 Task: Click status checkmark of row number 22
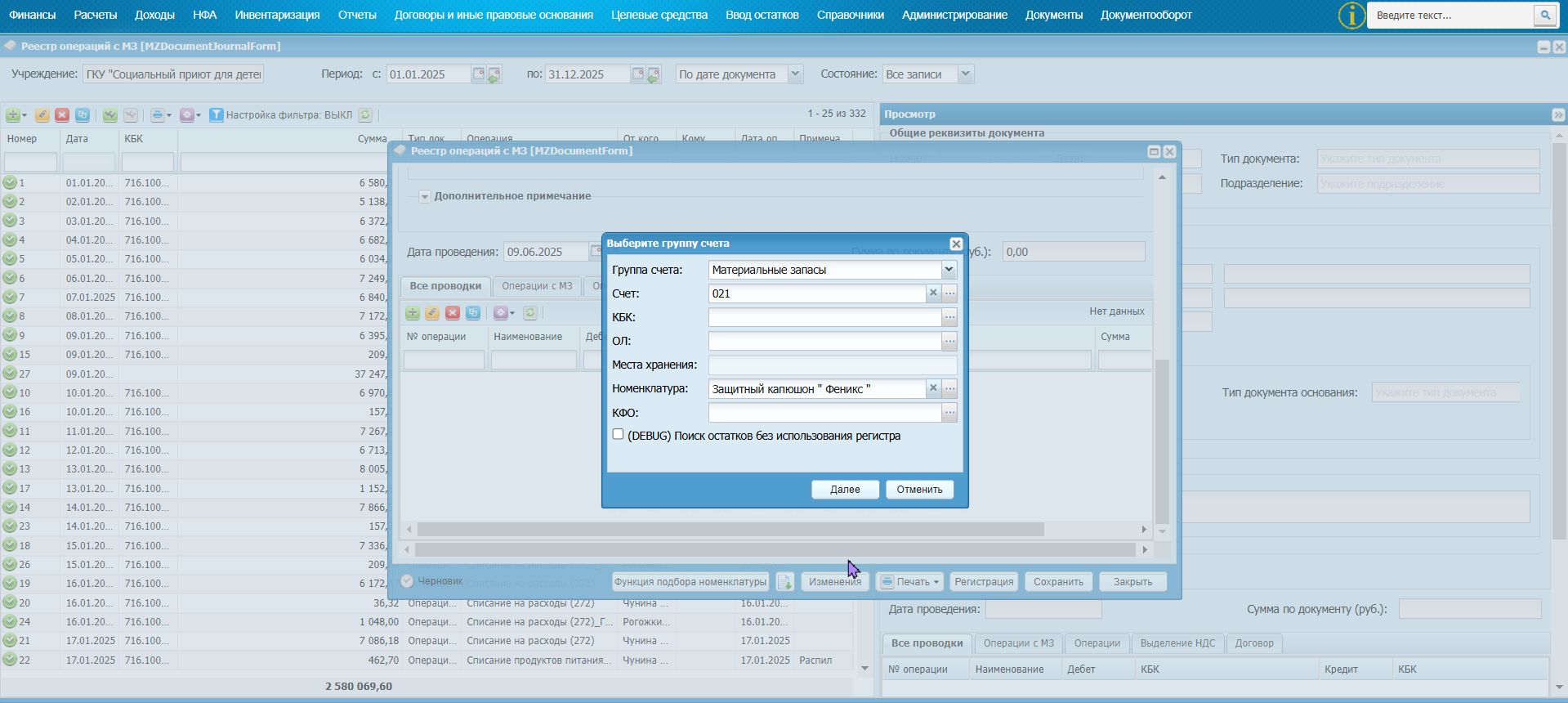(x=10, y=660)
